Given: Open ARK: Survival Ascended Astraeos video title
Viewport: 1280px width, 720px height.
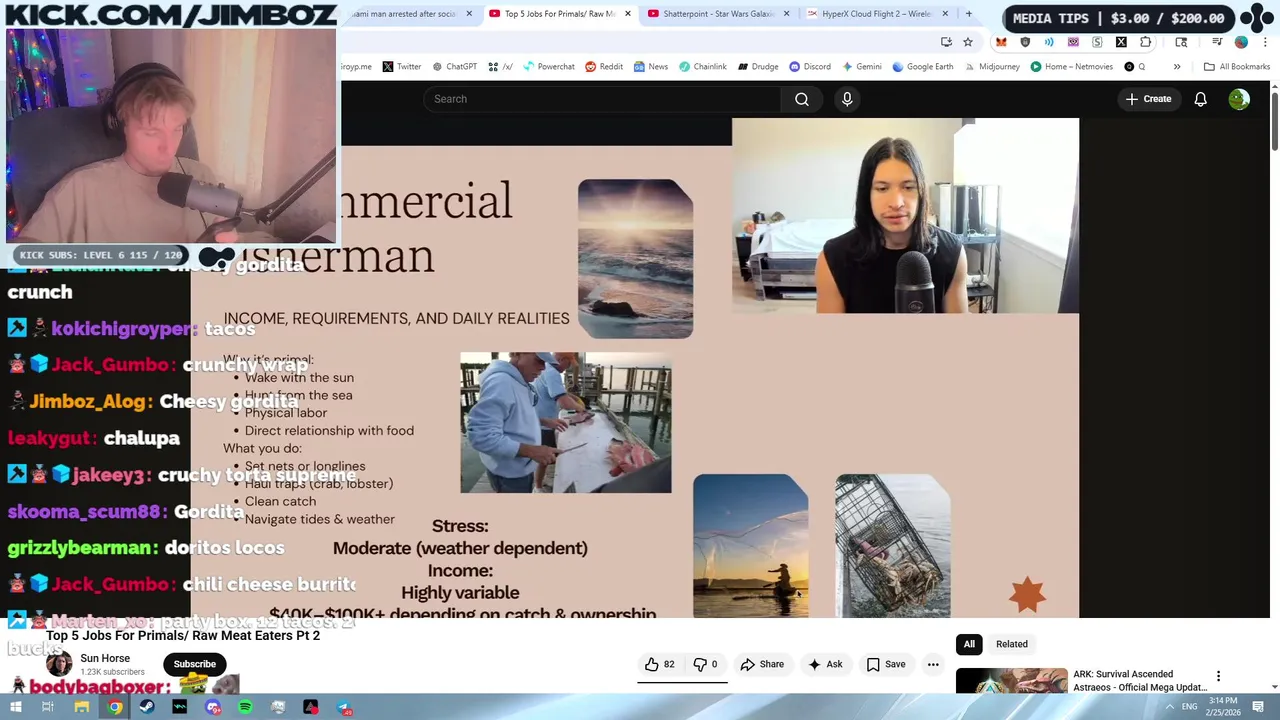Looking at the screenshot, I should tap(1140, 680).
